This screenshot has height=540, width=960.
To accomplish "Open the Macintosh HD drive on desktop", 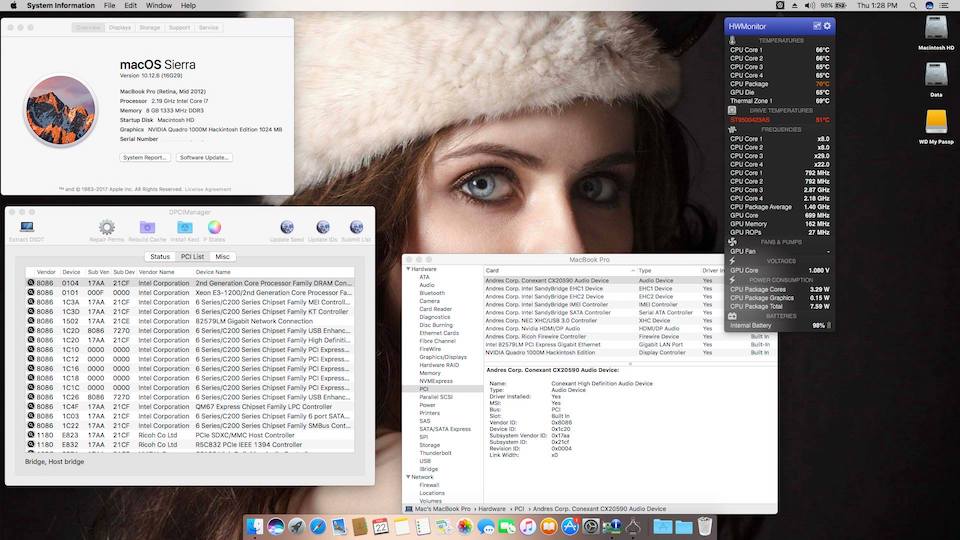I will [936, 28].
